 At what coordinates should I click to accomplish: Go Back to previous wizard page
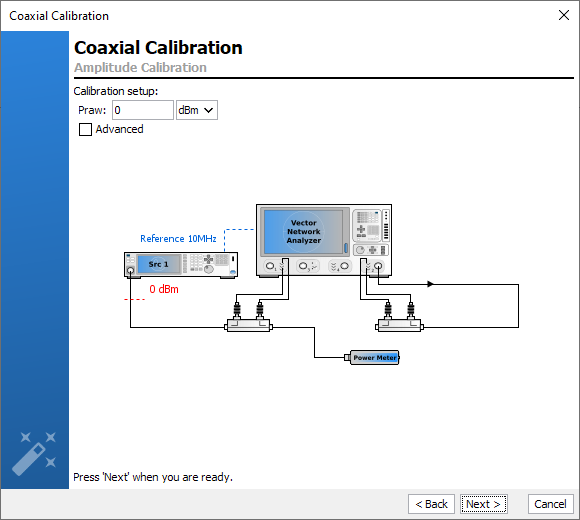tap(431, 504)
